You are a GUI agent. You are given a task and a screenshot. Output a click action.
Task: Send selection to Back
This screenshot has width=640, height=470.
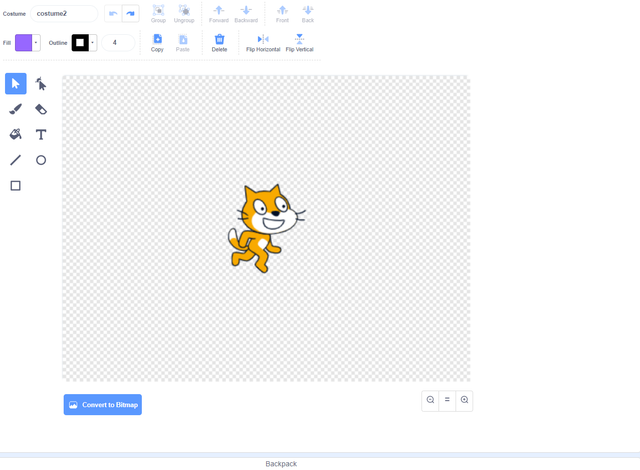click(308, 14)
